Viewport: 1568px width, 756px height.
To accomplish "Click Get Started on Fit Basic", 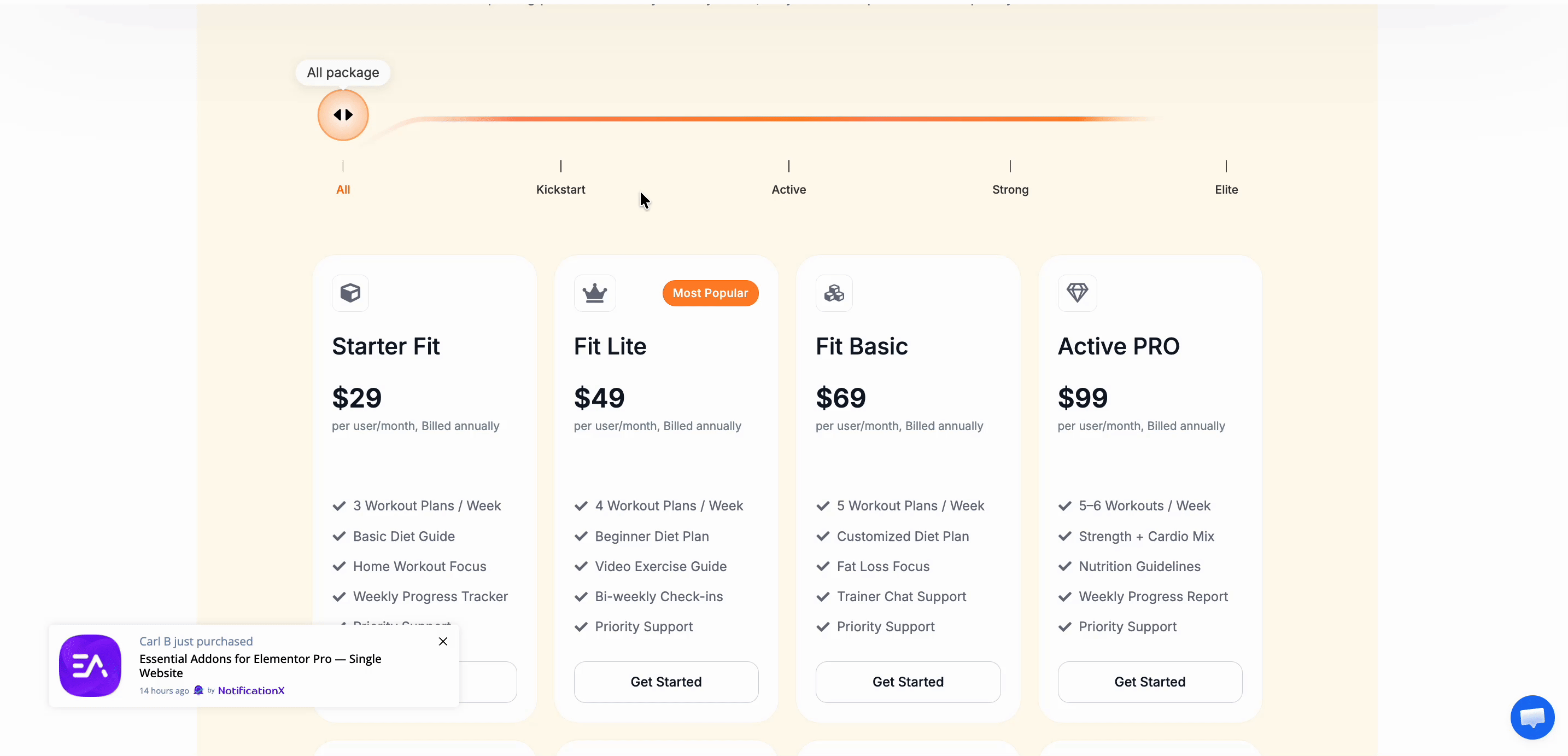I will click(907, 682).
